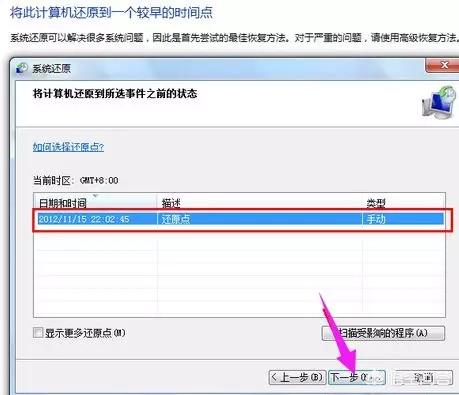Sort by the 类型 column header
Viewport: 459px width, 395px height.
click(x=403, y=202)
